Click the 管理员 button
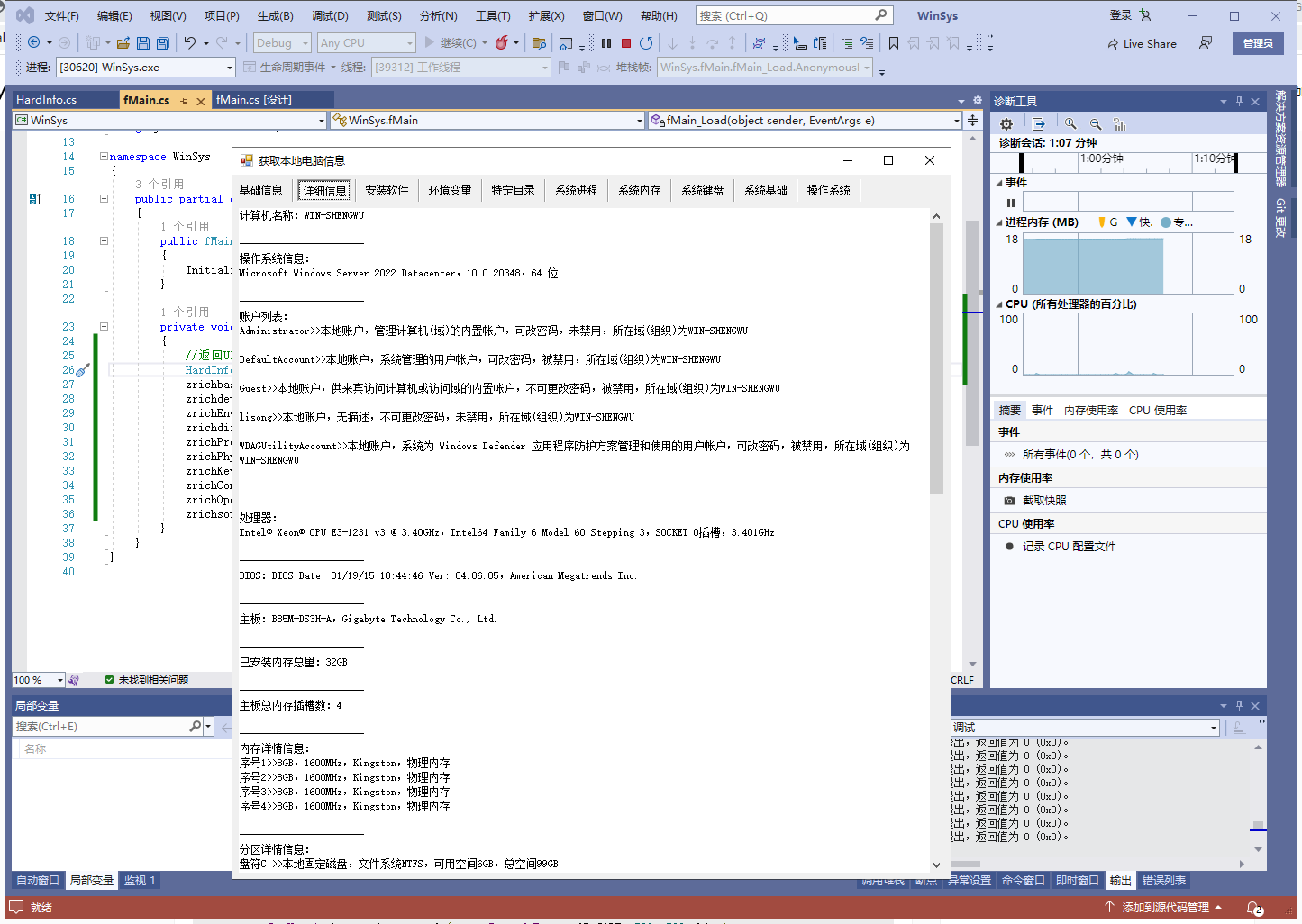The width and height of the screenshot is (1302, 924). point(1258,43)
